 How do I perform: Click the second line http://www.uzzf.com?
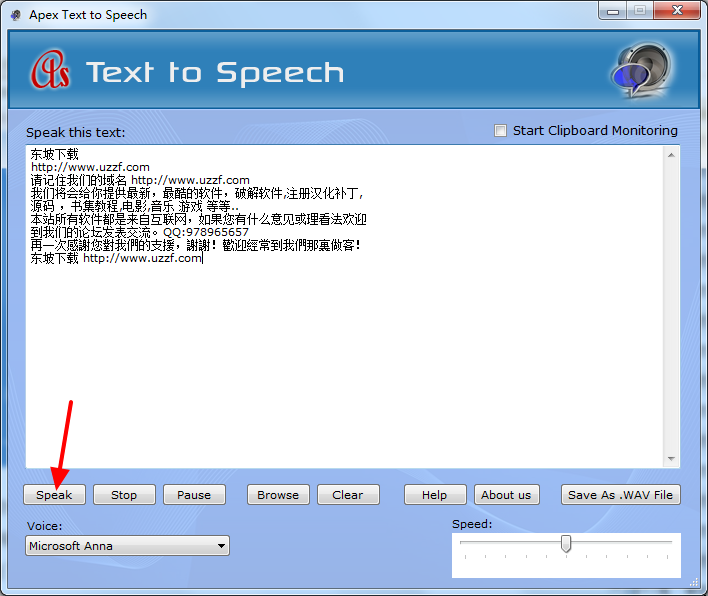(90, 167)
